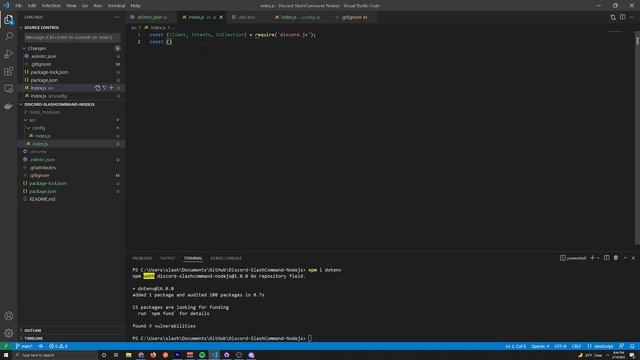Change indentation via Spaces: 4
Image resolution: width=640 pixels, height=360 pixels.
(540, 346)
